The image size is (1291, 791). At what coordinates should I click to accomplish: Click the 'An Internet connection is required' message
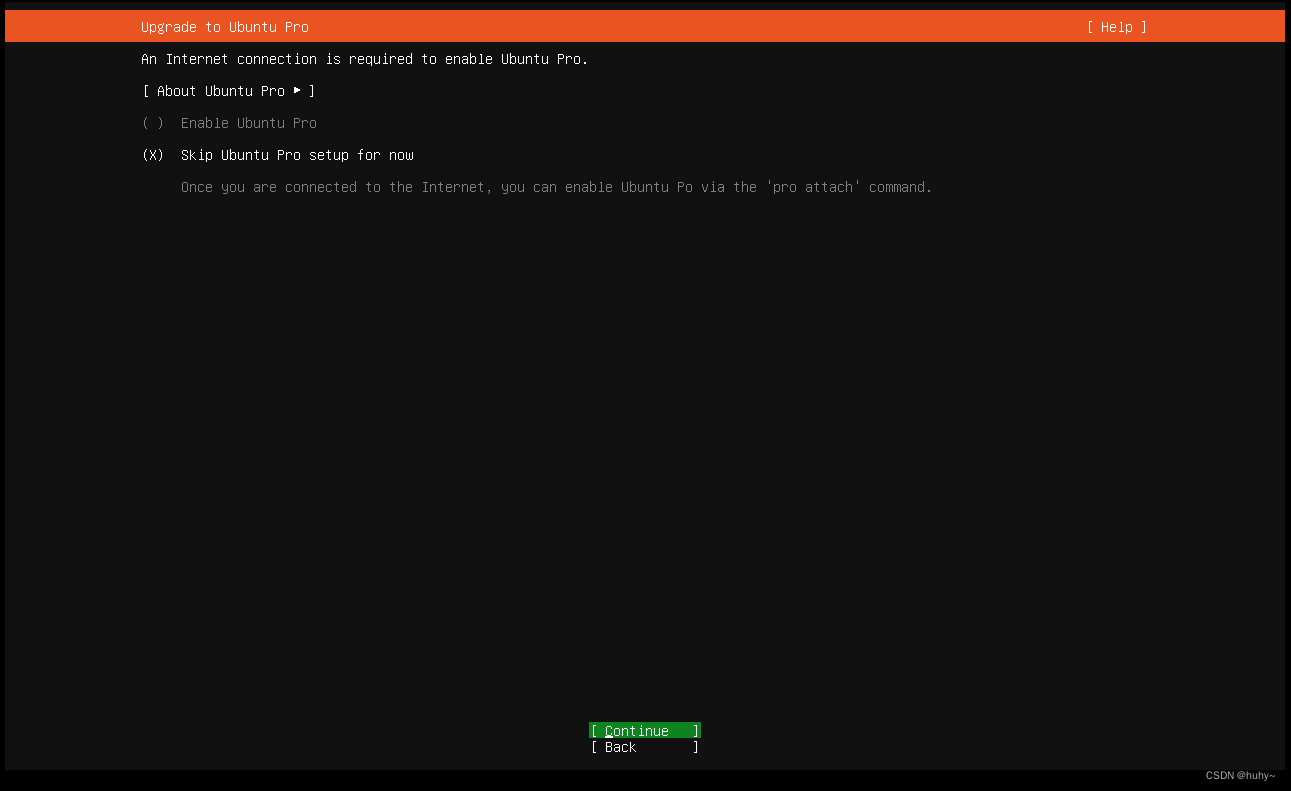[x=365, y=59]
